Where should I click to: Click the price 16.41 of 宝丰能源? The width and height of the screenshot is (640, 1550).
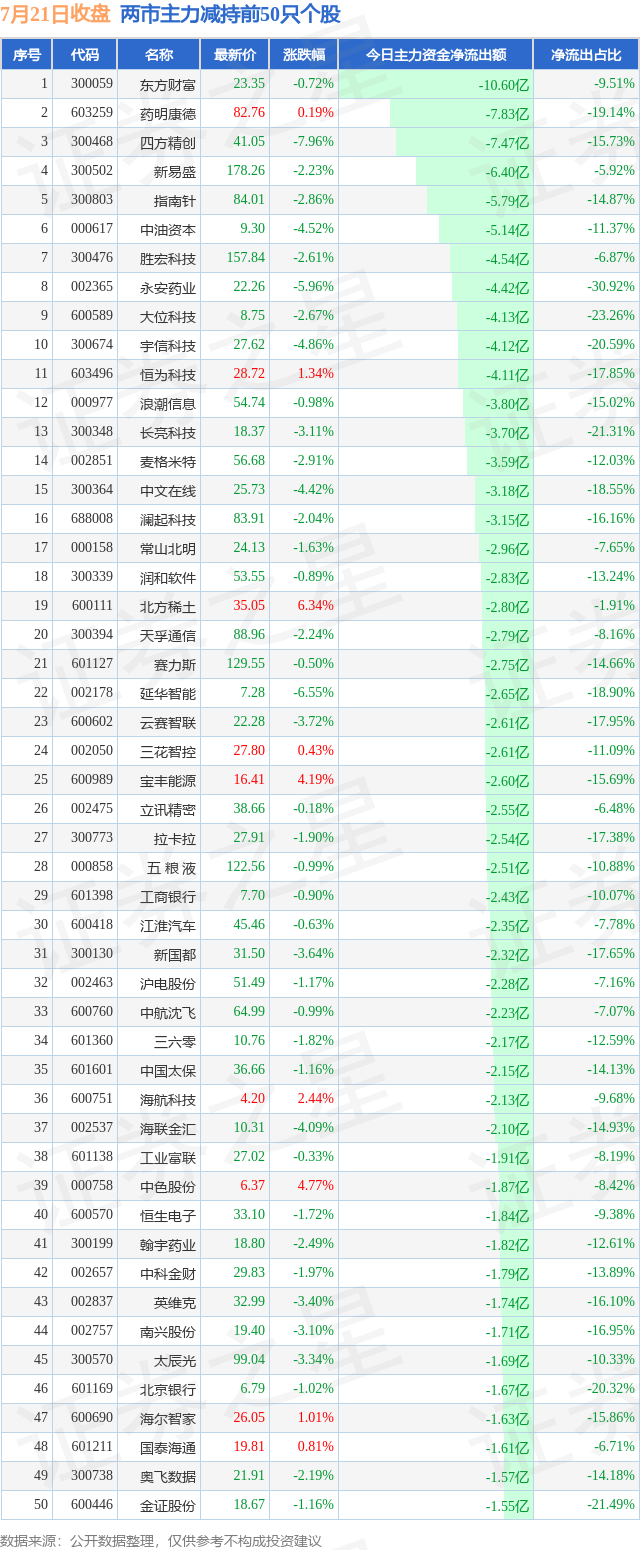pos(249,780)
